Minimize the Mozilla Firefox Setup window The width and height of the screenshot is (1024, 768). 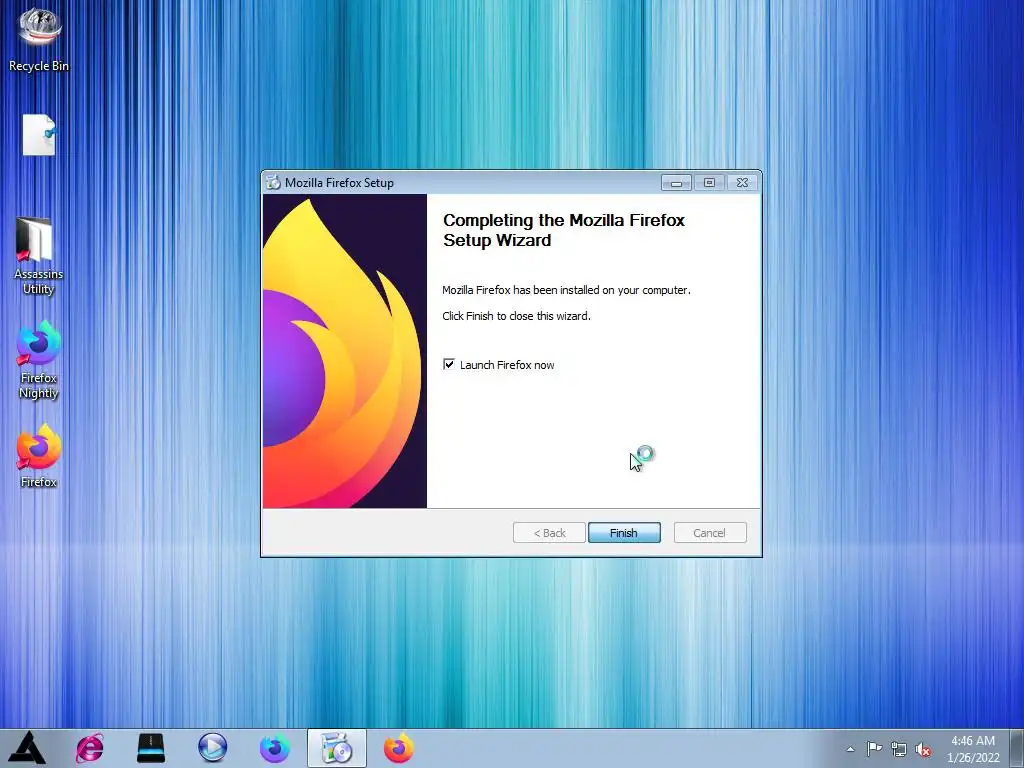tap(676, 183)
